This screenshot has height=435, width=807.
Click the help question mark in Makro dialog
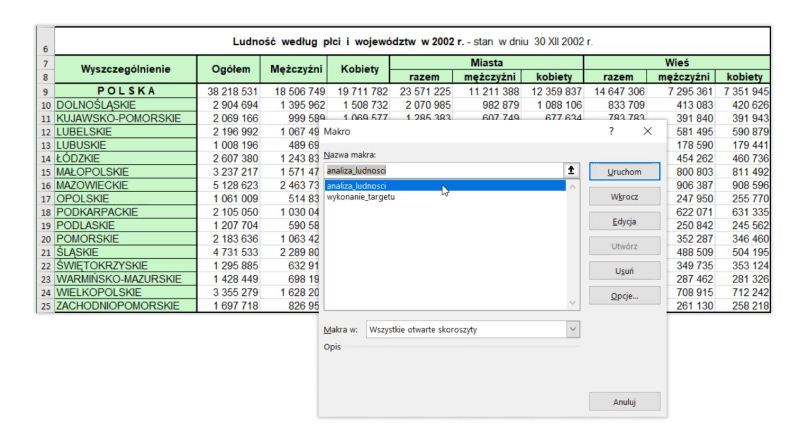(611, 131)
